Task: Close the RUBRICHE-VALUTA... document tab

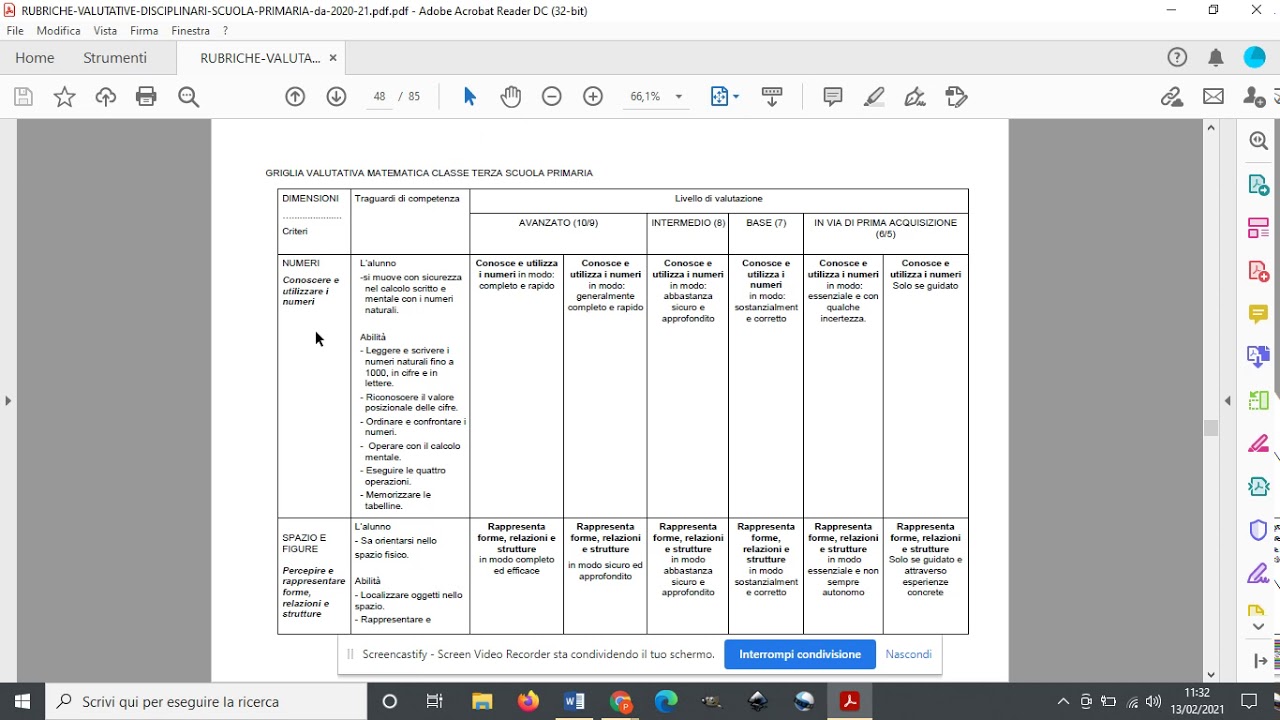Action: tap(333, 58)
